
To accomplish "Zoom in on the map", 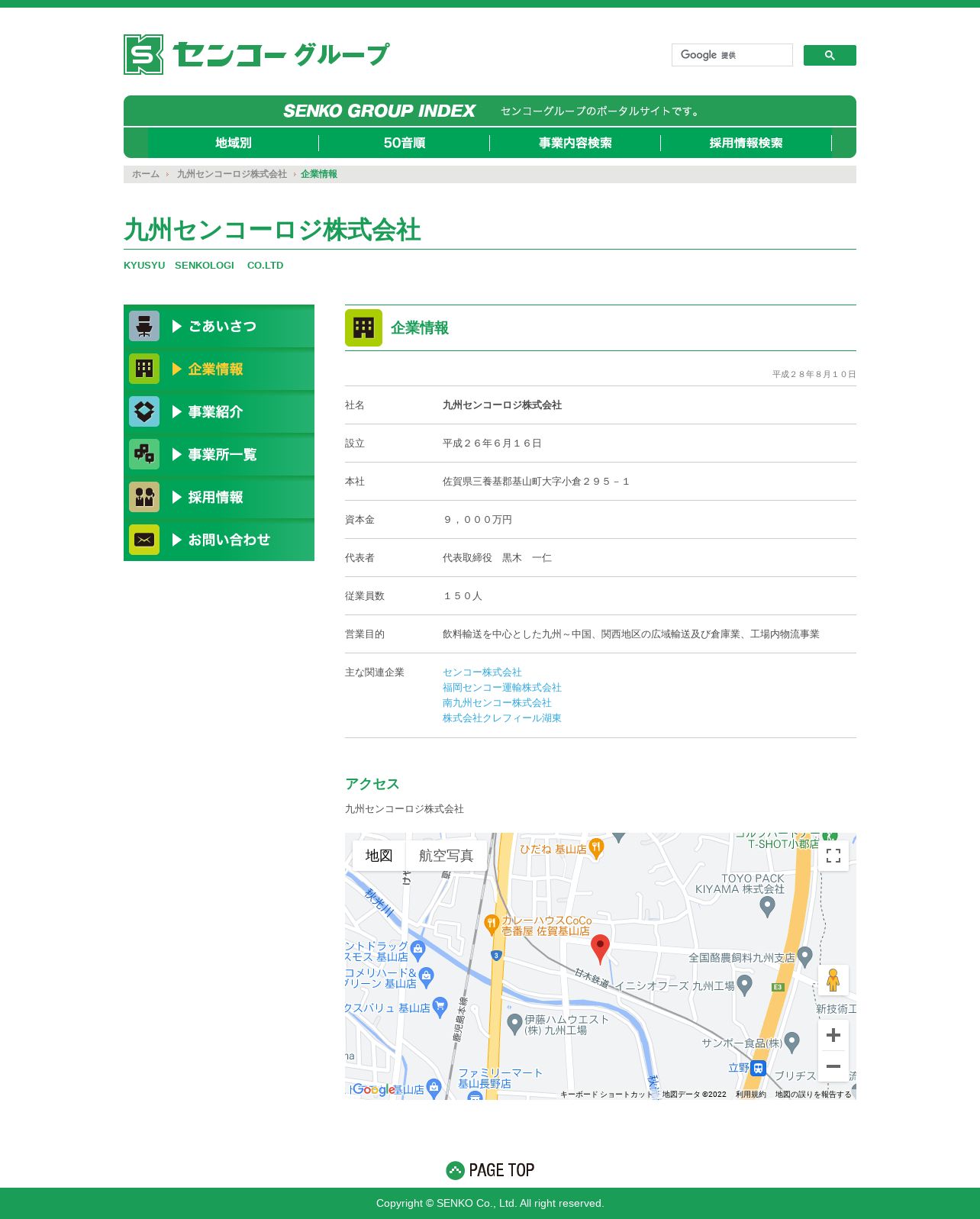I will point(833,1035).
